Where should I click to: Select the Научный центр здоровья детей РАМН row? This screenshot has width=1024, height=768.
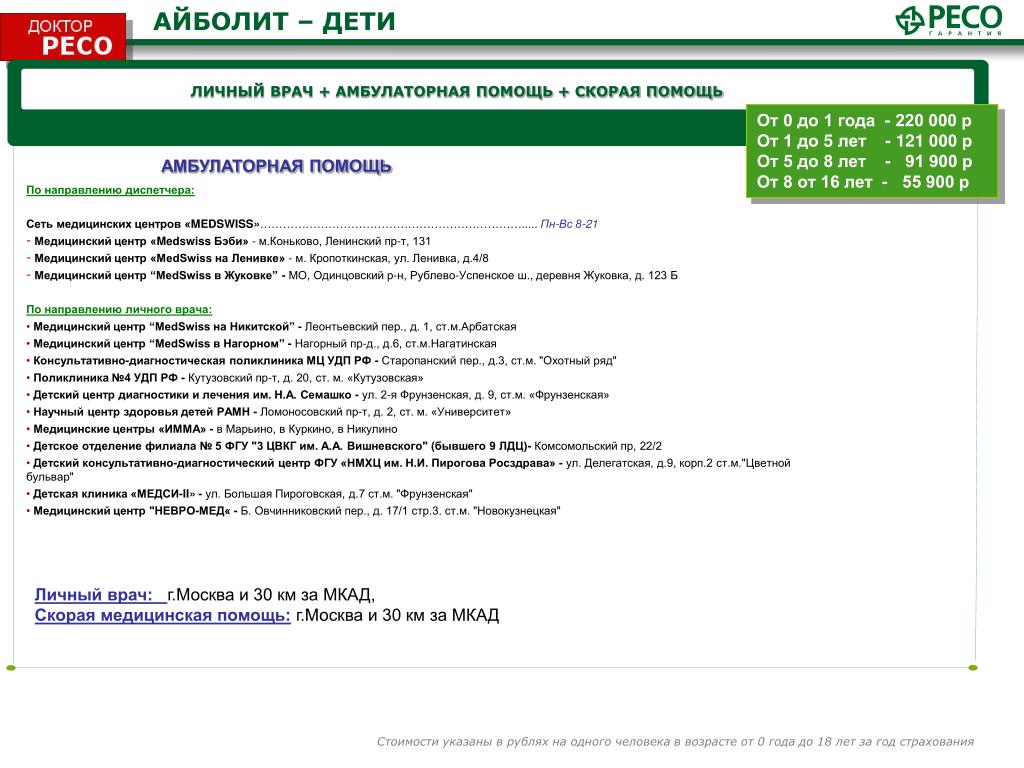tap(268, 412)
